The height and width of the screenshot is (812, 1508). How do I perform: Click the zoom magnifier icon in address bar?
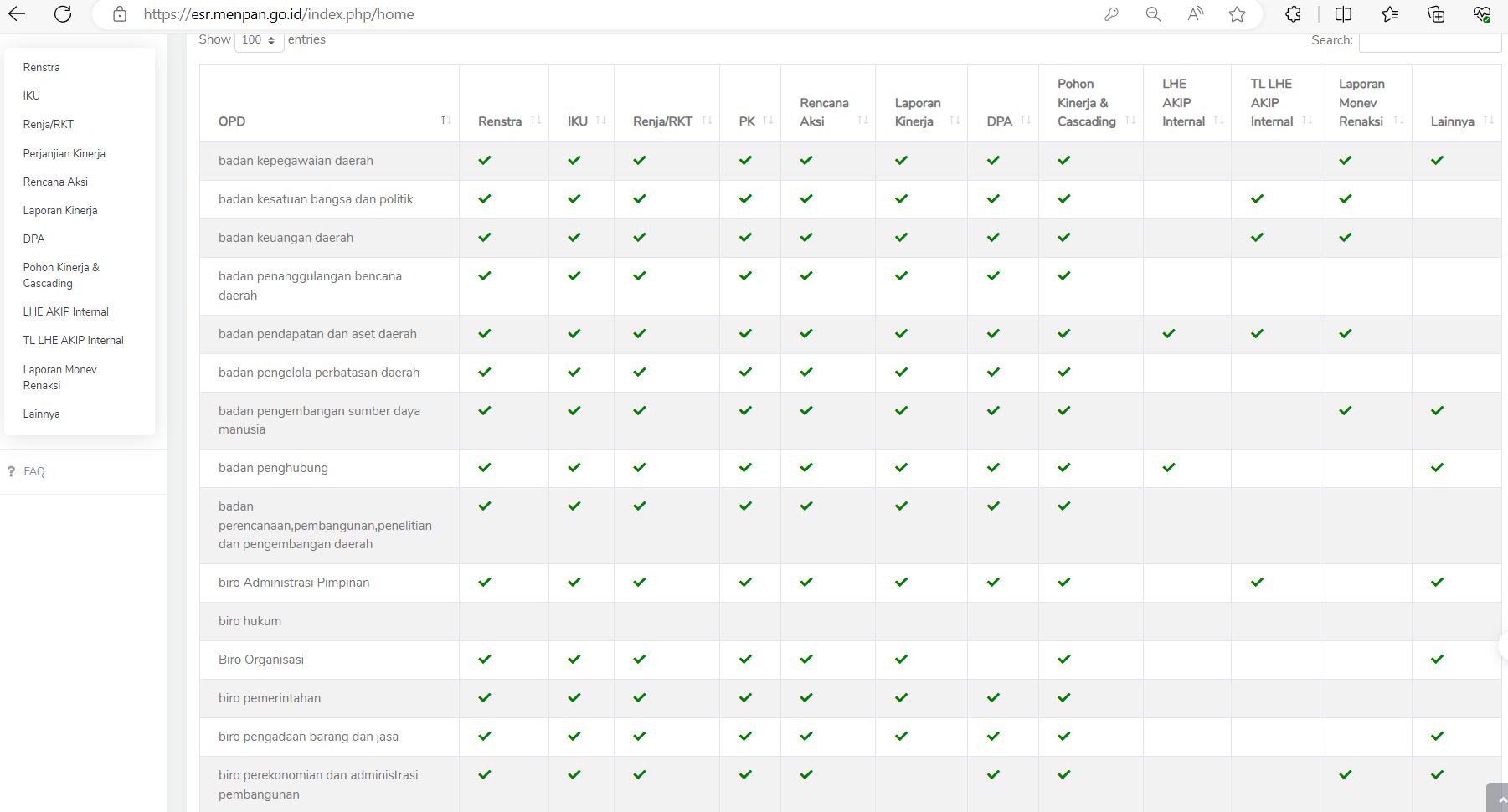pos(1153,14)
